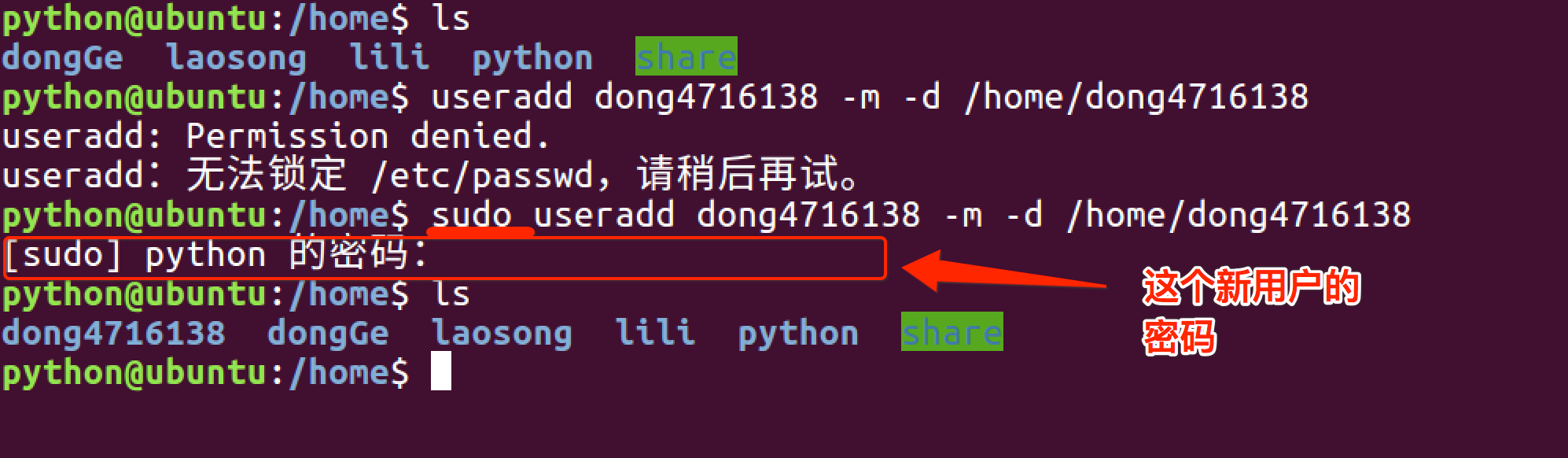
Task: Click the /etc/passwd path in error line
Action: point(482,175)
